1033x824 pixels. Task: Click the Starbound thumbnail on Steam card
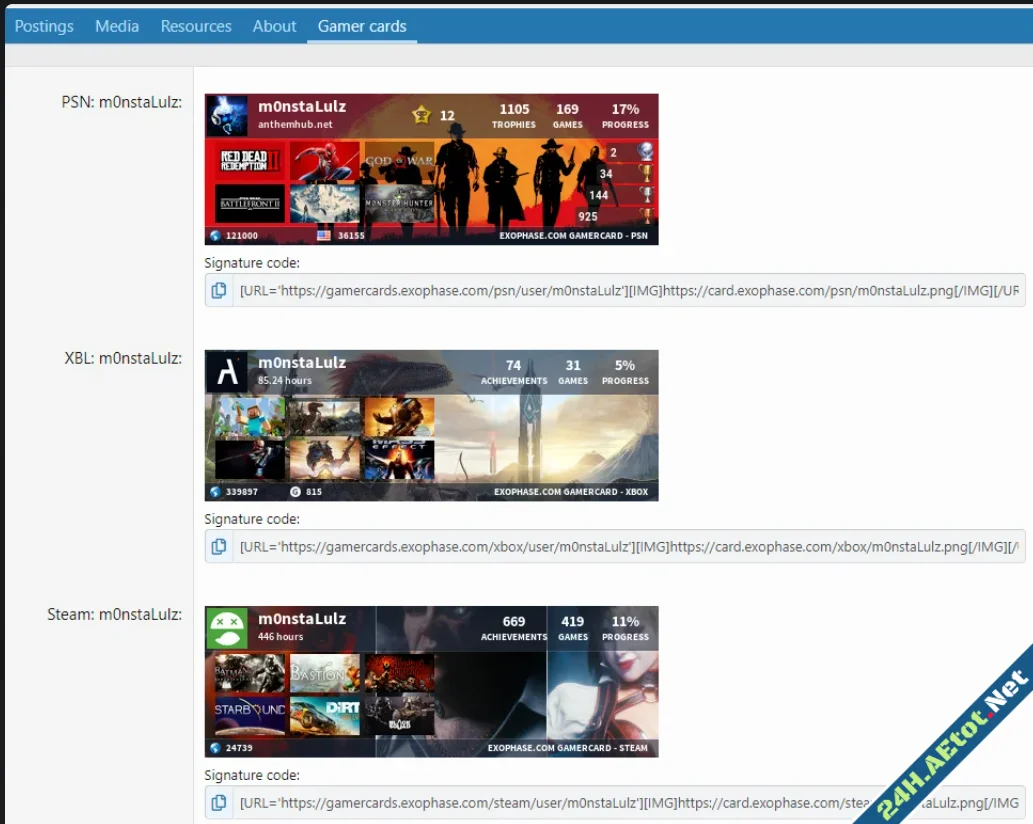[x=250, y=714]
